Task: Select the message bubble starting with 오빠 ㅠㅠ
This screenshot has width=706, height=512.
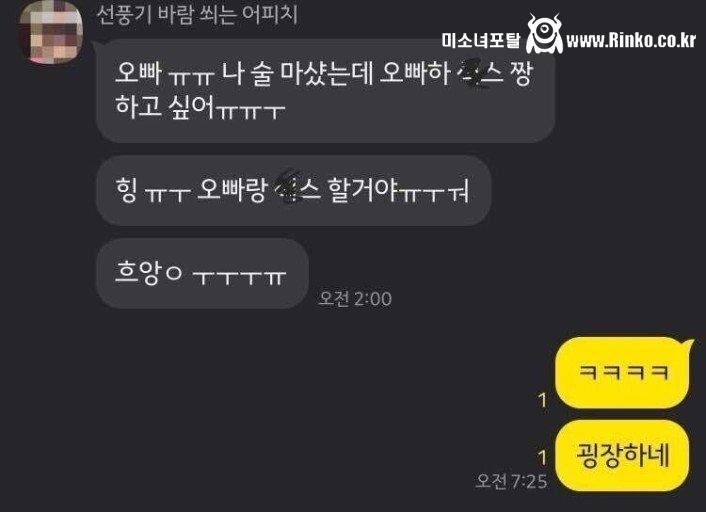Action: point(325,91)
